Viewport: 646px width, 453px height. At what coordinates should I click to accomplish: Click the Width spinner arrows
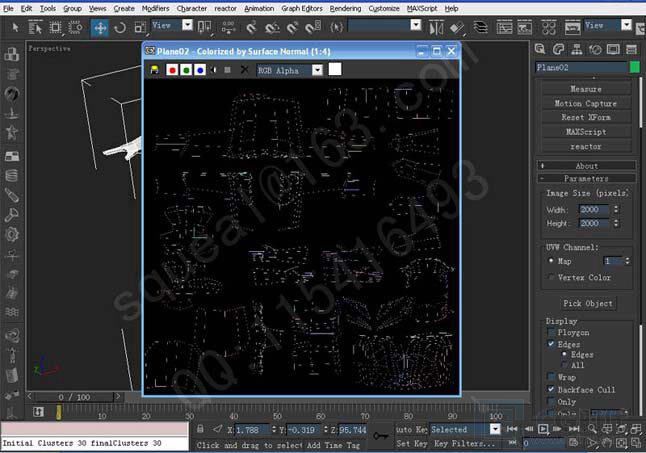[x=616, y=209]
